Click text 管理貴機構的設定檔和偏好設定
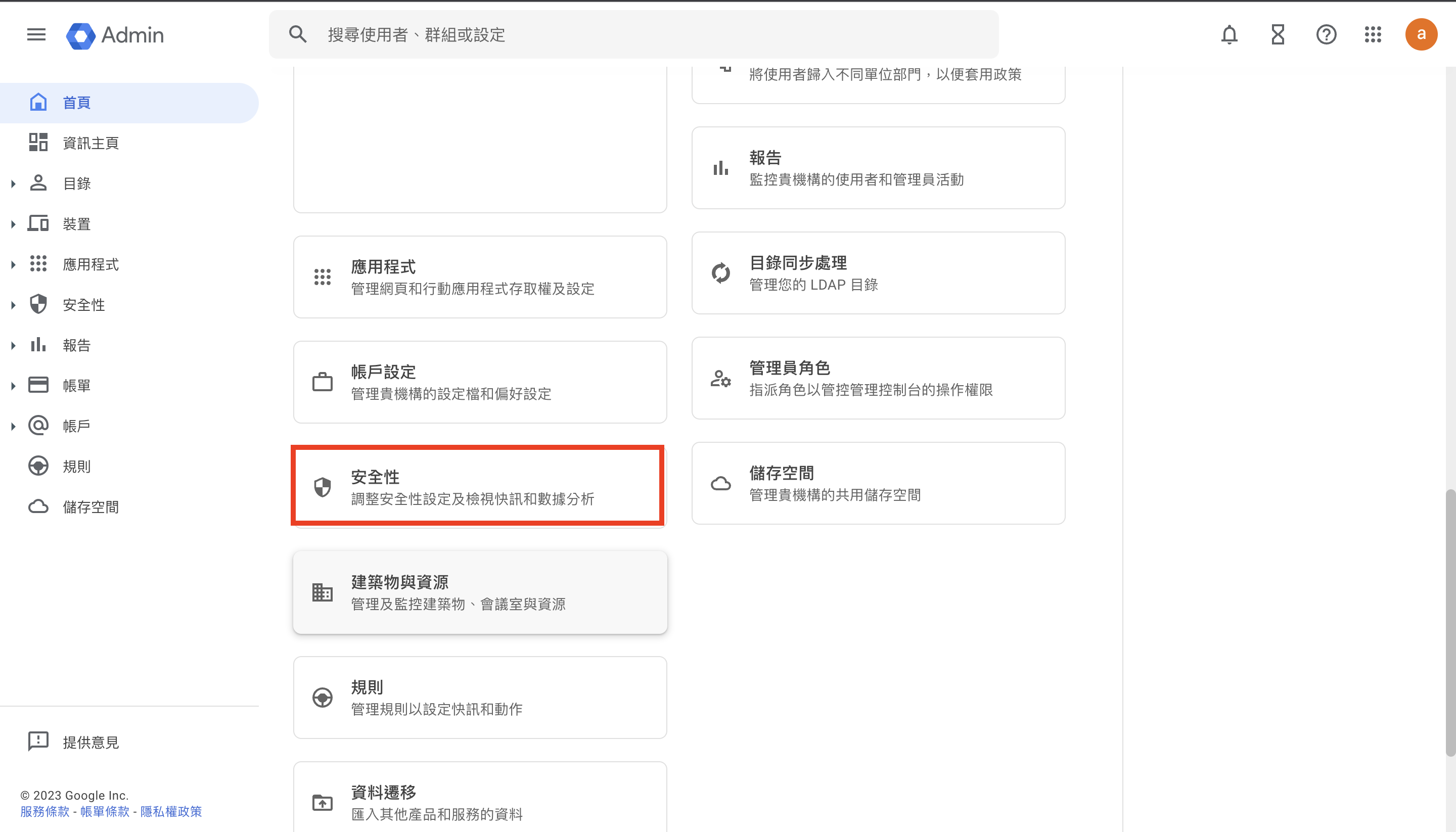The width and height of the screenshot is (1456, 832). pyautogui.click(x=451, y=394)
